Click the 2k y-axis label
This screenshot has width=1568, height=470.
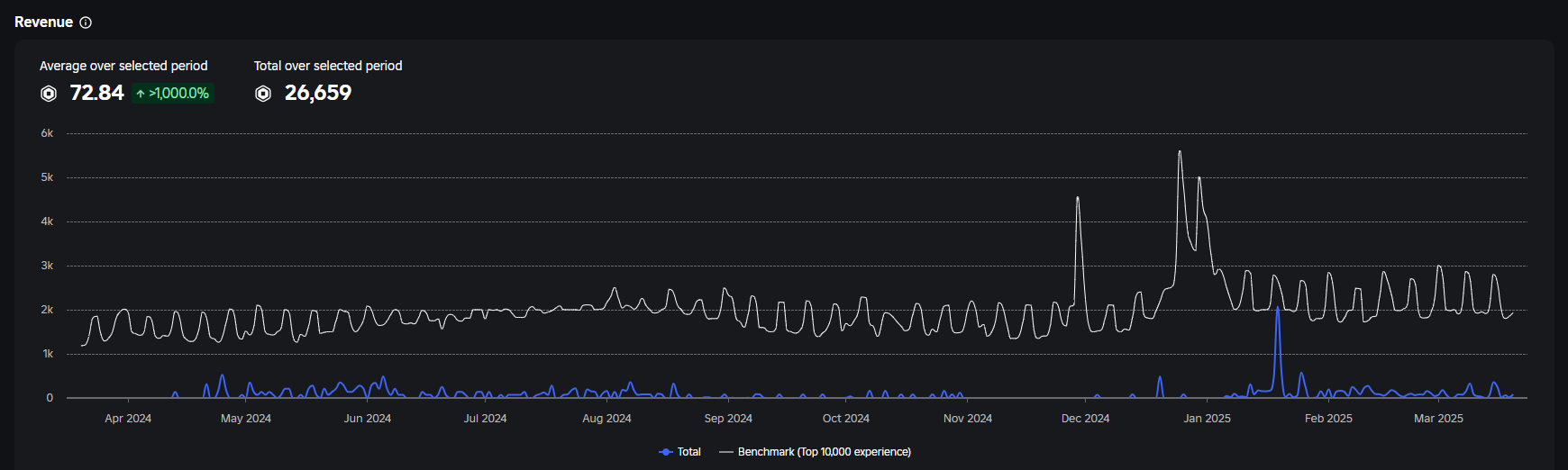coord(47,310)
